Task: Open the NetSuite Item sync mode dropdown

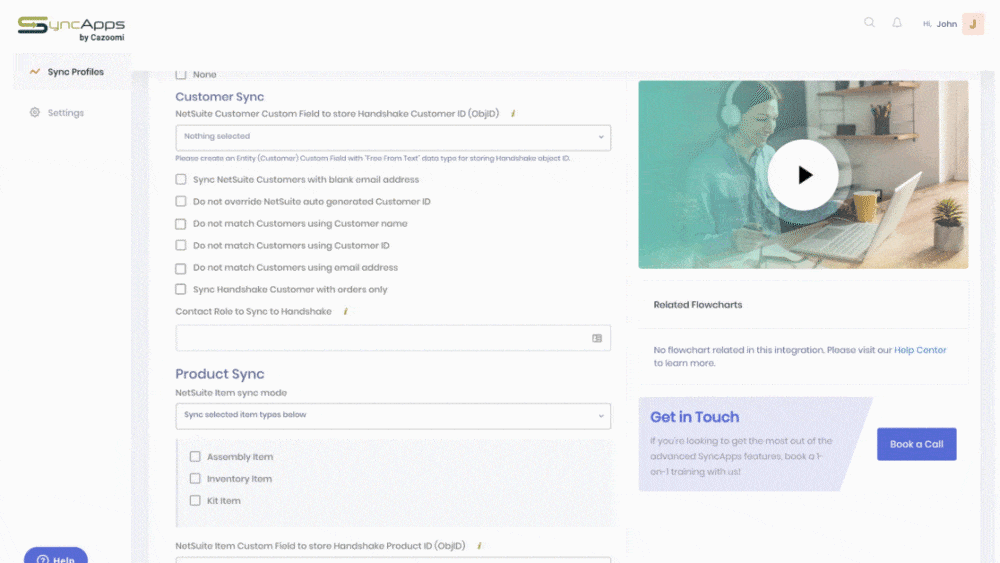Action: (393, 416)
